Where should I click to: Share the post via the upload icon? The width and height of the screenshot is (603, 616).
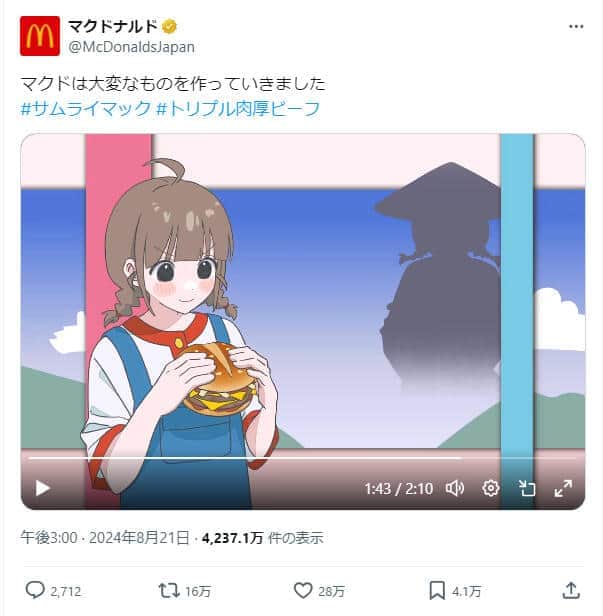click(x=571, y=590)
